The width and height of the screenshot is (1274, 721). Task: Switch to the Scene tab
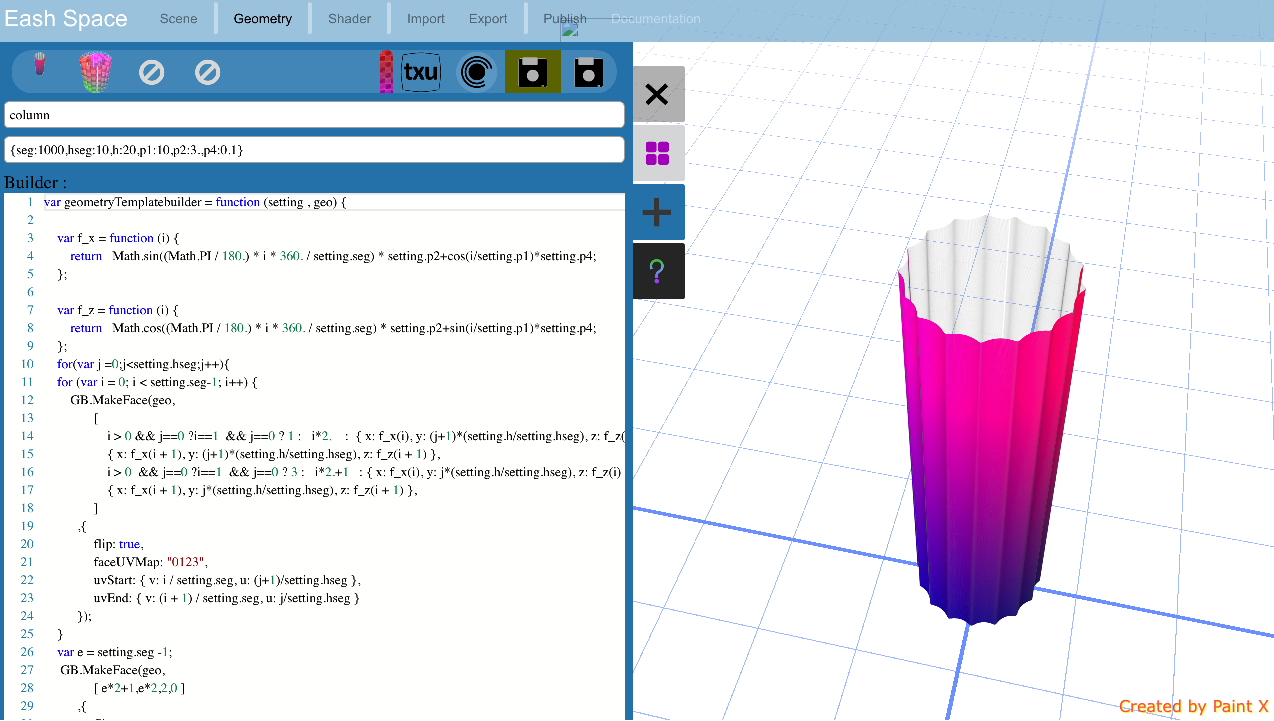179,19
